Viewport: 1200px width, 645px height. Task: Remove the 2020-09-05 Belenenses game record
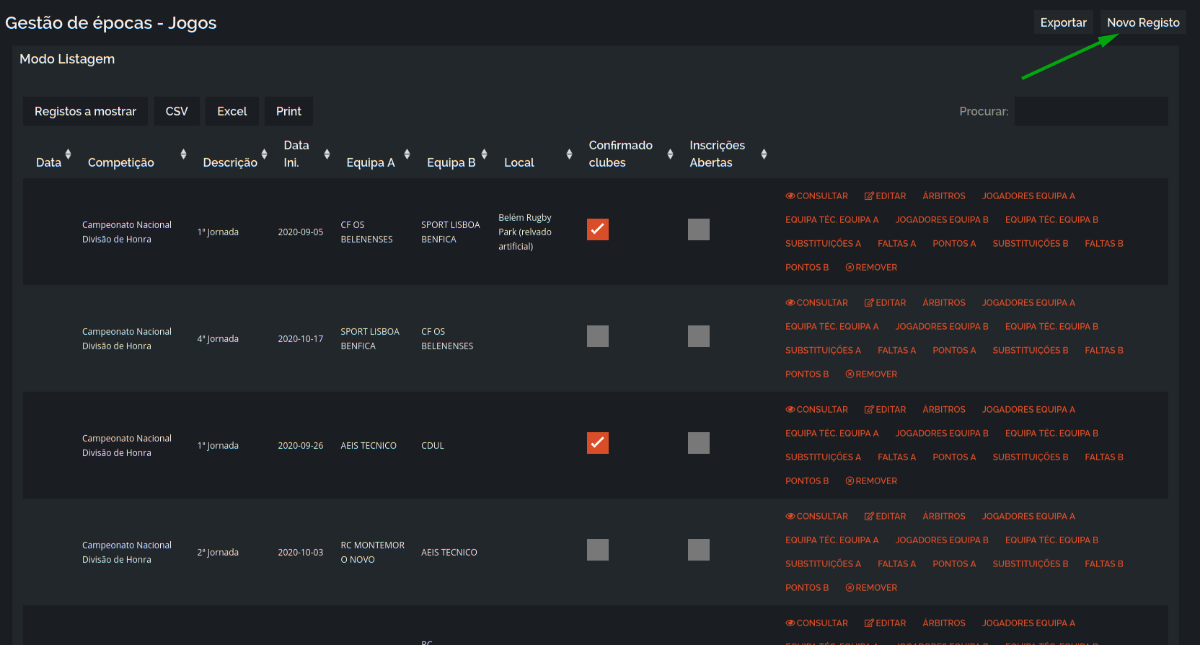(871, 267)
